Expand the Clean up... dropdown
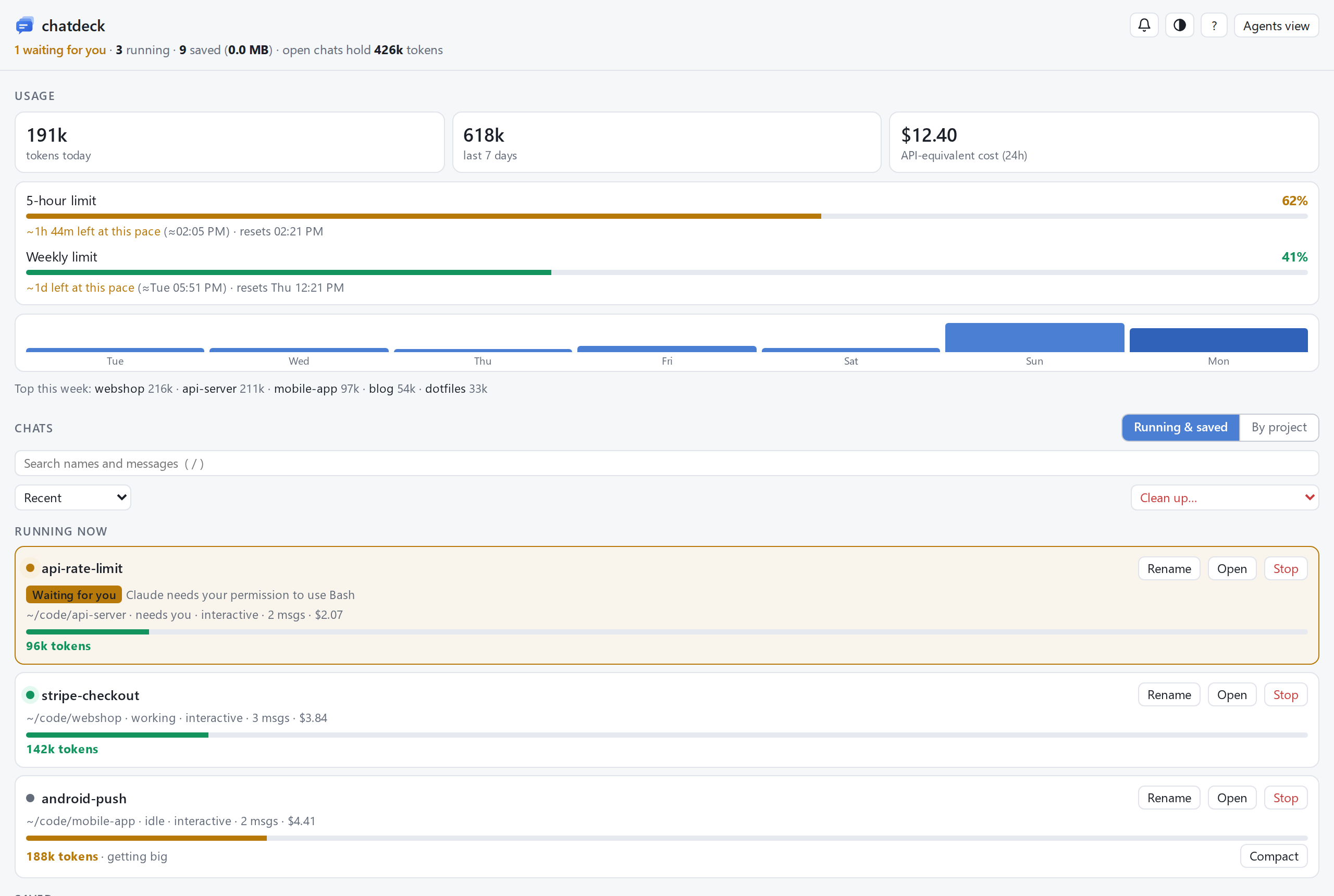Viewport: 1334px width, 896px height. pos(1224,497)
